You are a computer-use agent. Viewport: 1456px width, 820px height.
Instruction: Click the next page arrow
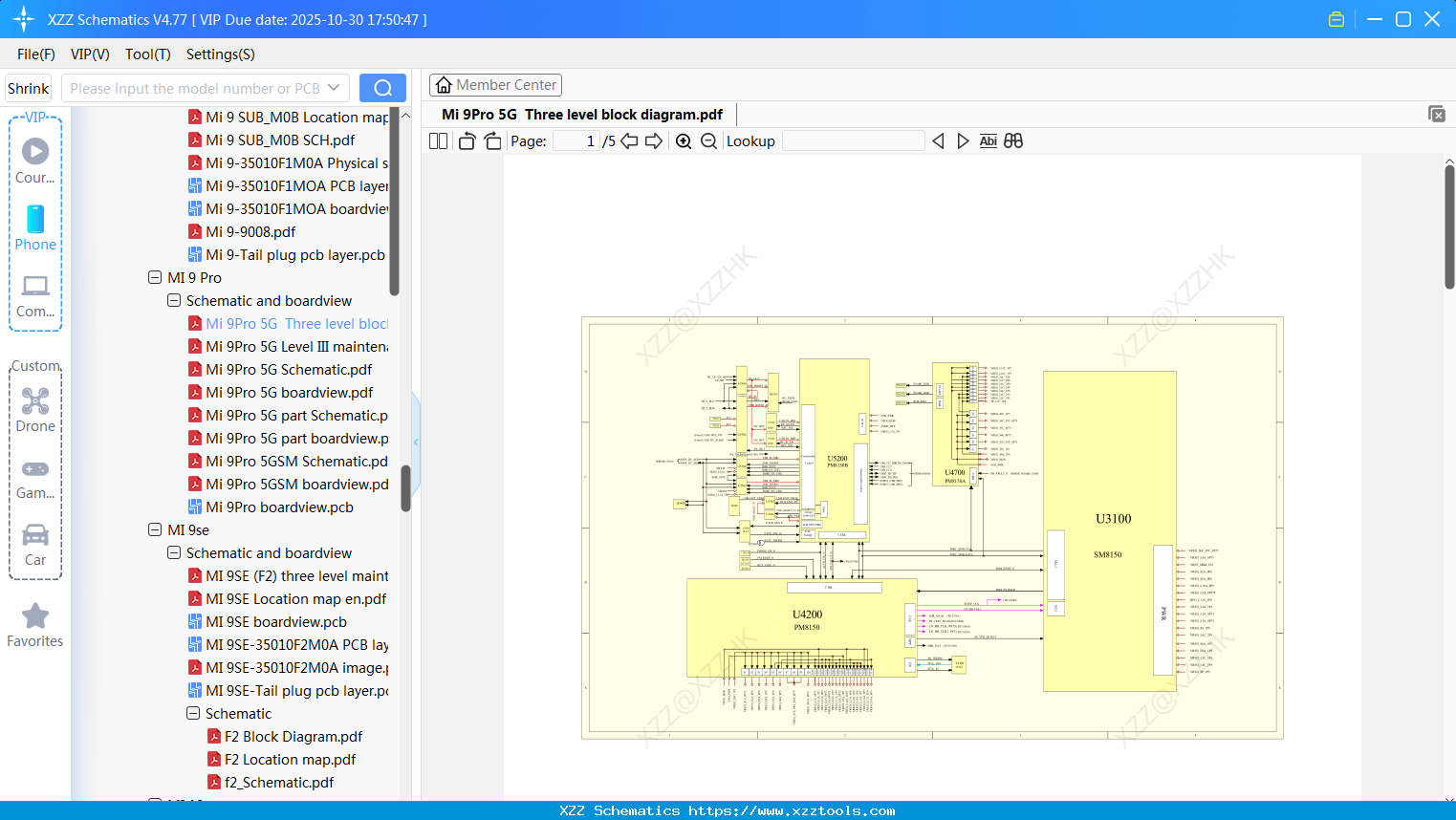pos(654,140)
